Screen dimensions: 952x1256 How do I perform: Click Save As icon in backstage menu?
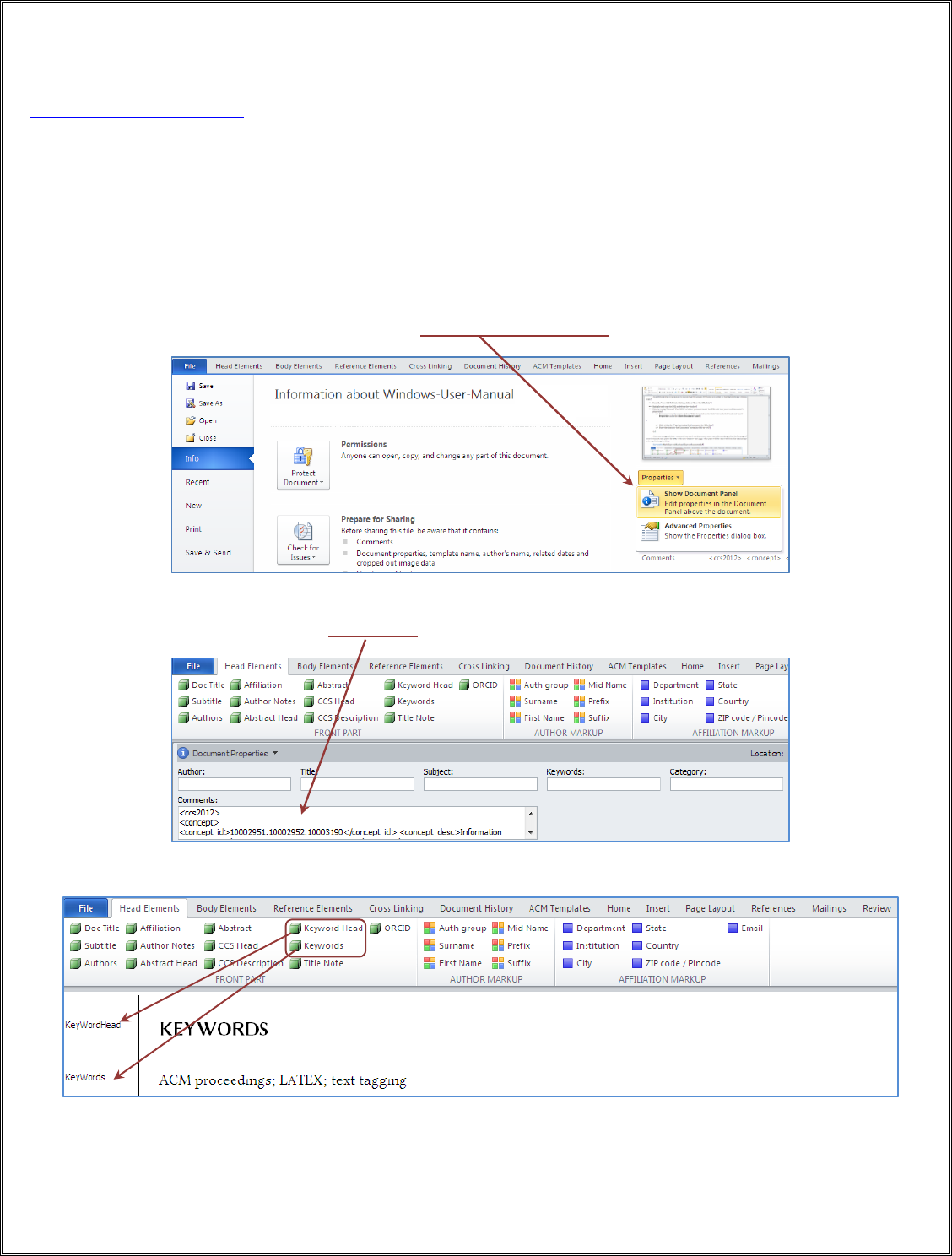click(191, 403)
